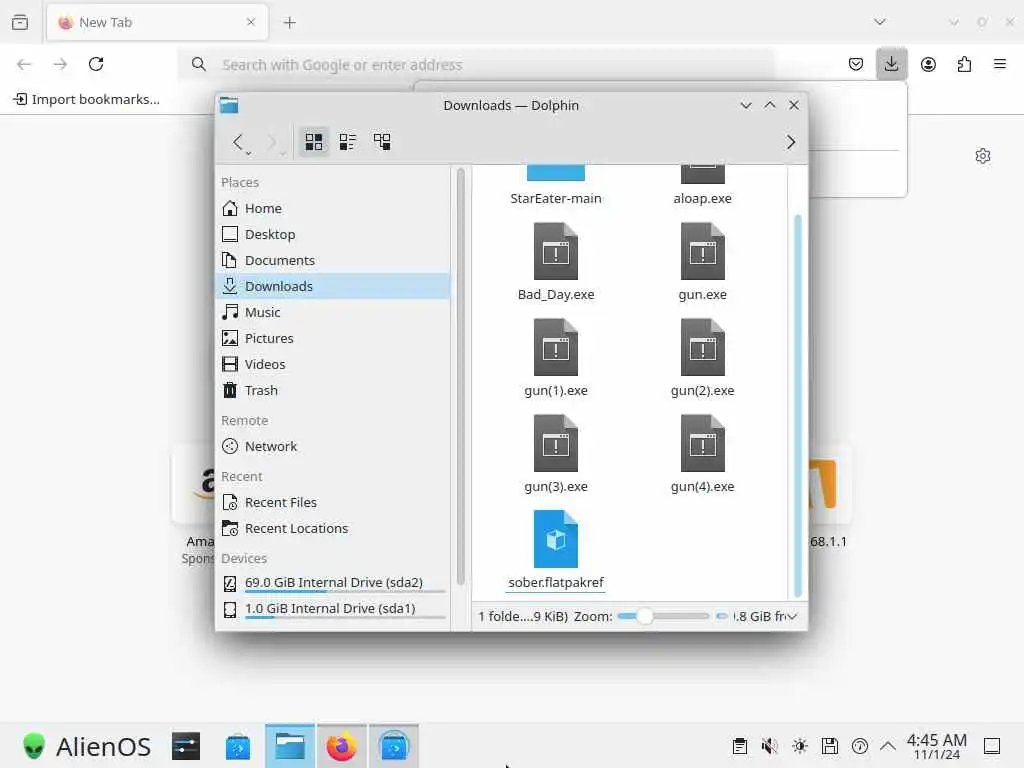The height and width of the screenshot is (768, 1024).
Task: Open Firefox downloads panel button
Action: (x=891, y=64)
